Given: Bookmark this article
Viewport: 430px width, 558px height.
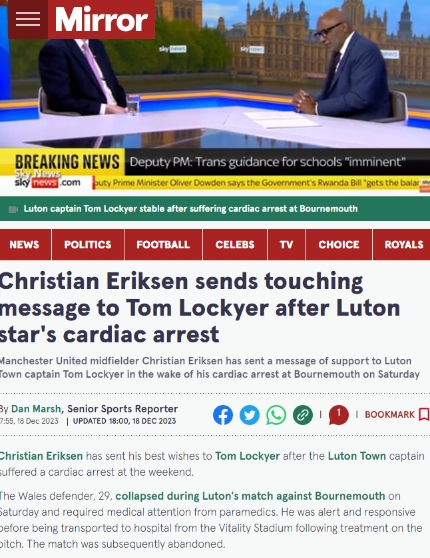Looking at the screenshot, I should pos(397,415).
